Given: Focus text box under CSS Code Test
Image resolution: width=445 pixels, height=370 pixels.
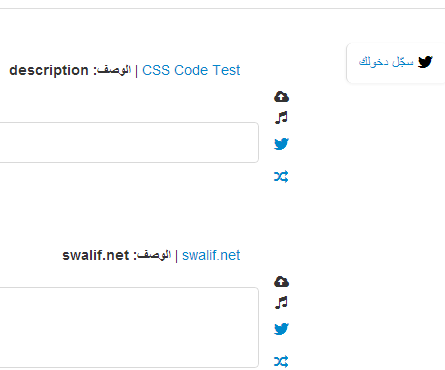Looking at the screenshot, I should click(129, 143).
